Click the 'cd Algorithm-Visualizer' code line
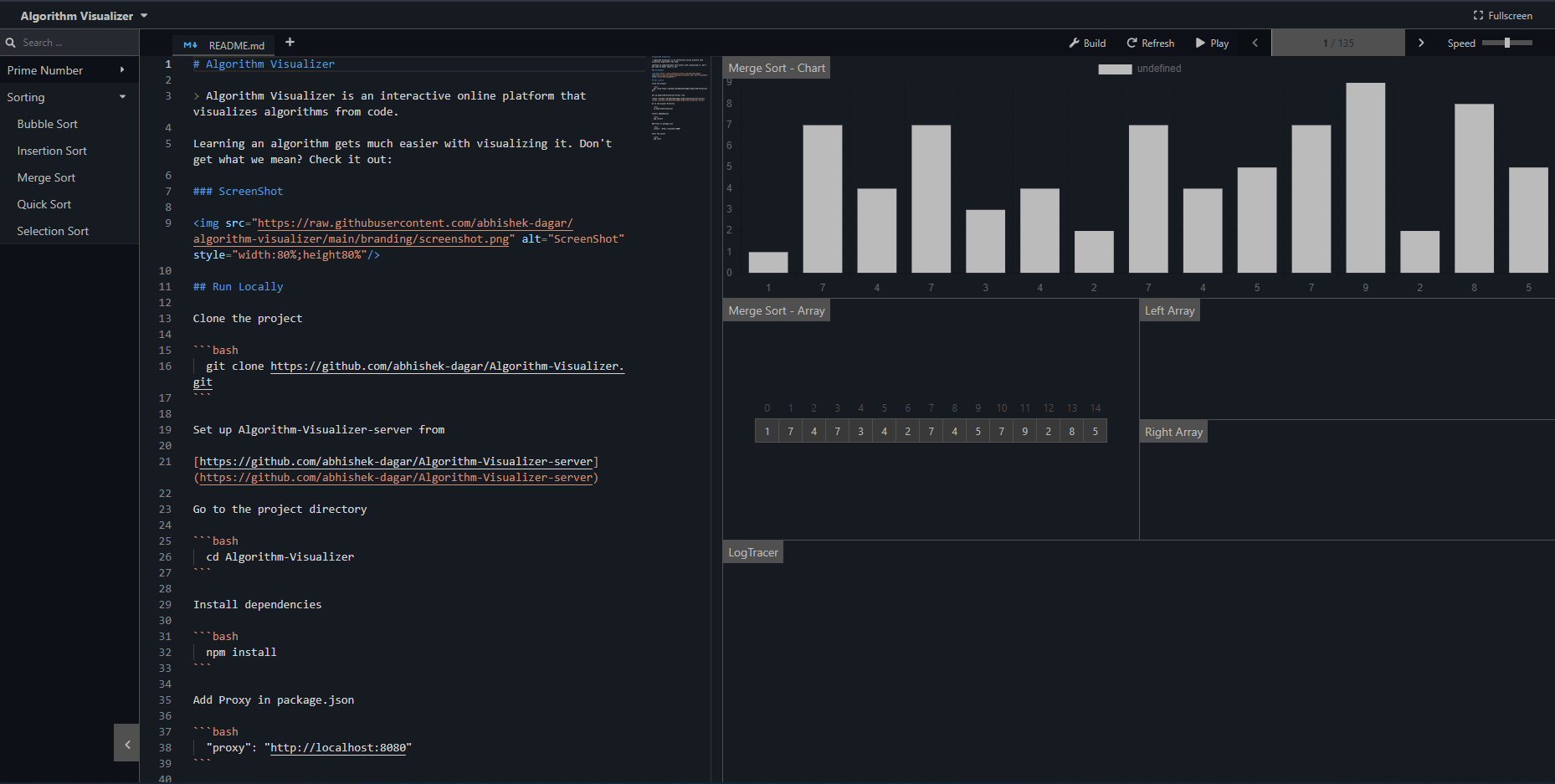This screenshot has height=784, width=1555. (x=280, y=557)
